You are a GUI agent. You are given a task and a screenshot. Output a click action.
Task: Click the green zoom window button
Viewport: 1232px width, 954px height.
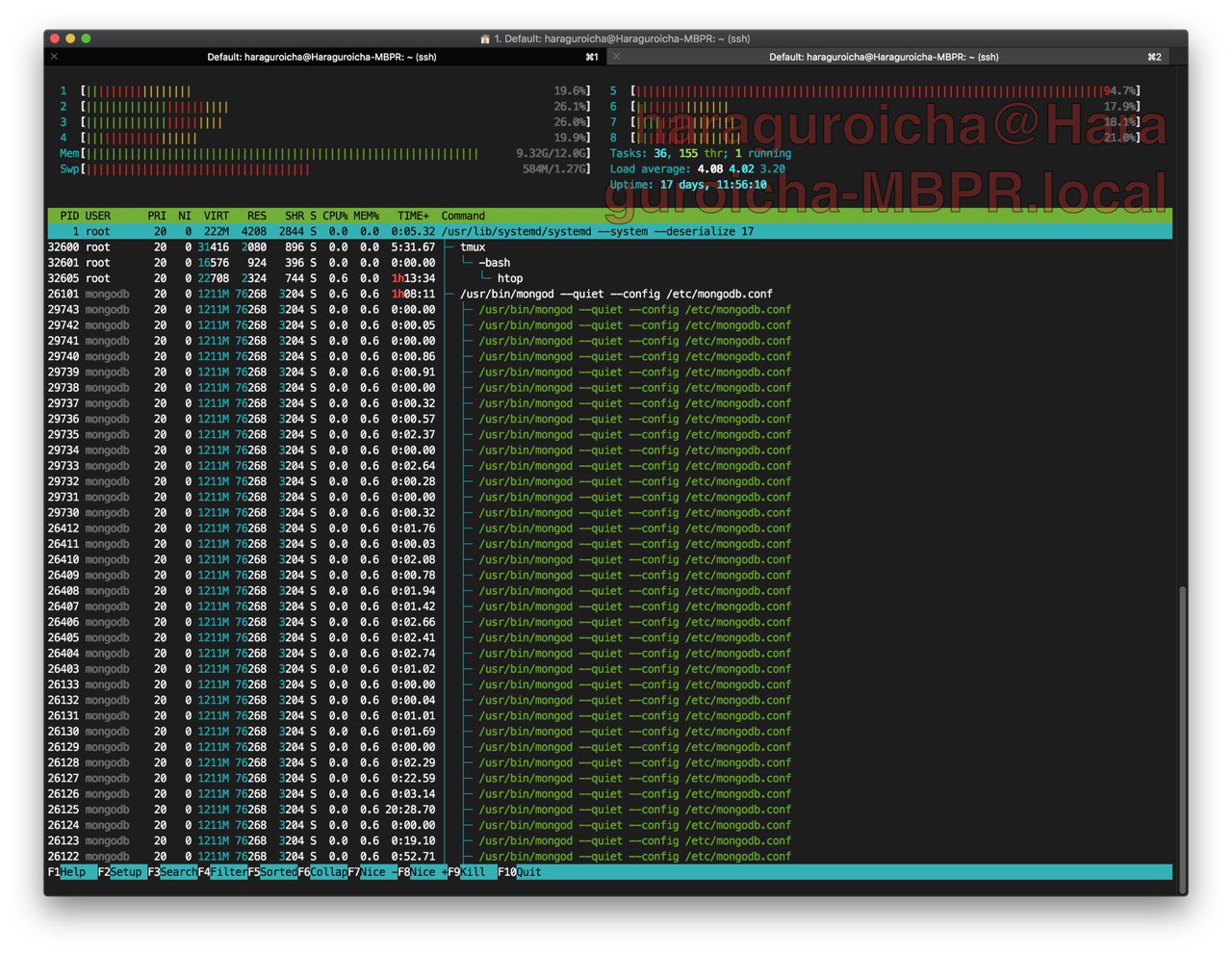[x=86, y=39]
